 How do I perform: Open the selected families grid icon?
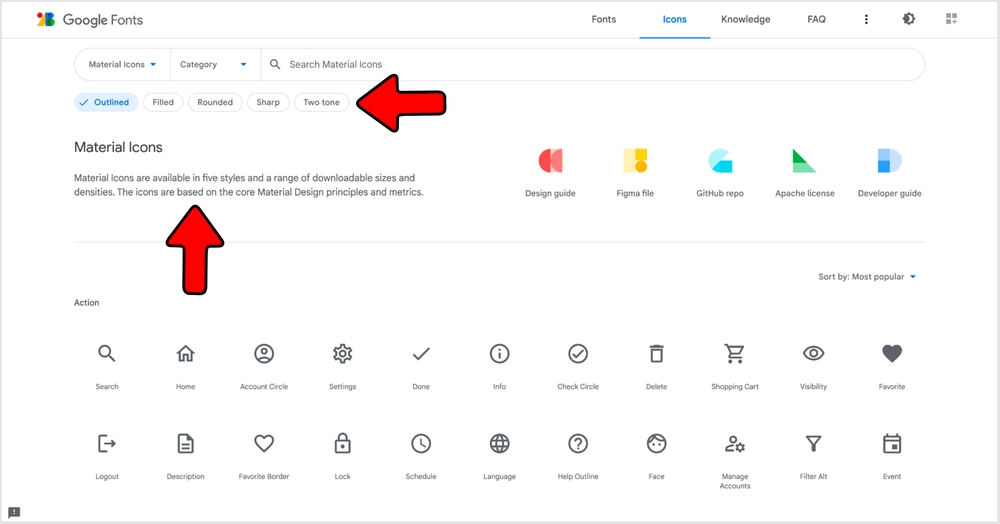coord(951,19)
